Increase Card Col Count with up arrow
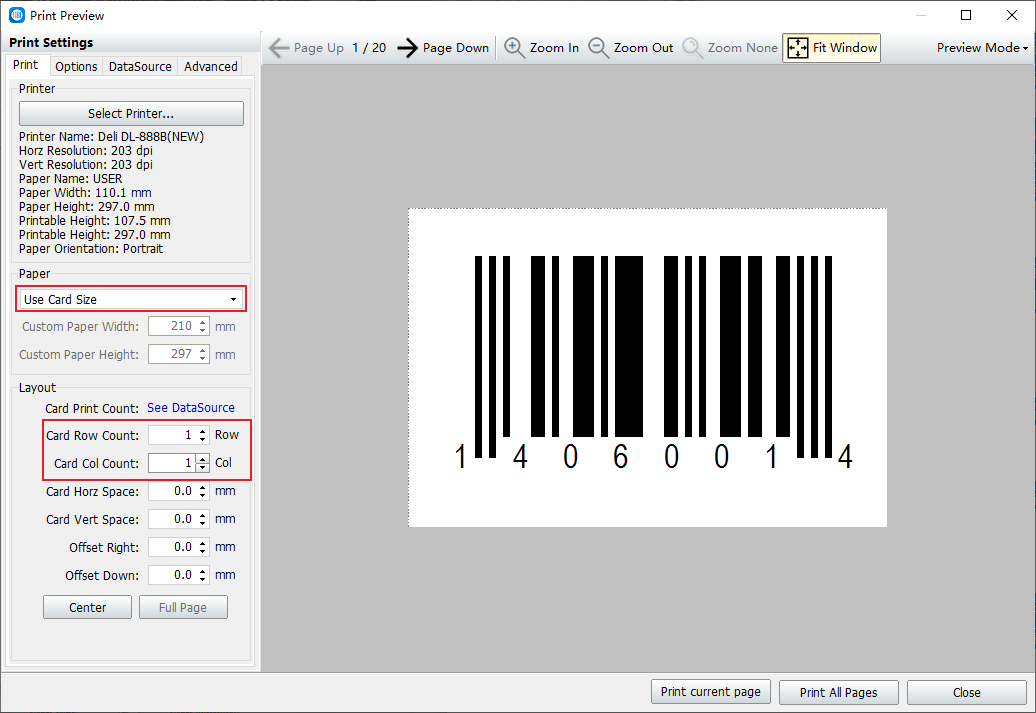 [x=203, y=459]
